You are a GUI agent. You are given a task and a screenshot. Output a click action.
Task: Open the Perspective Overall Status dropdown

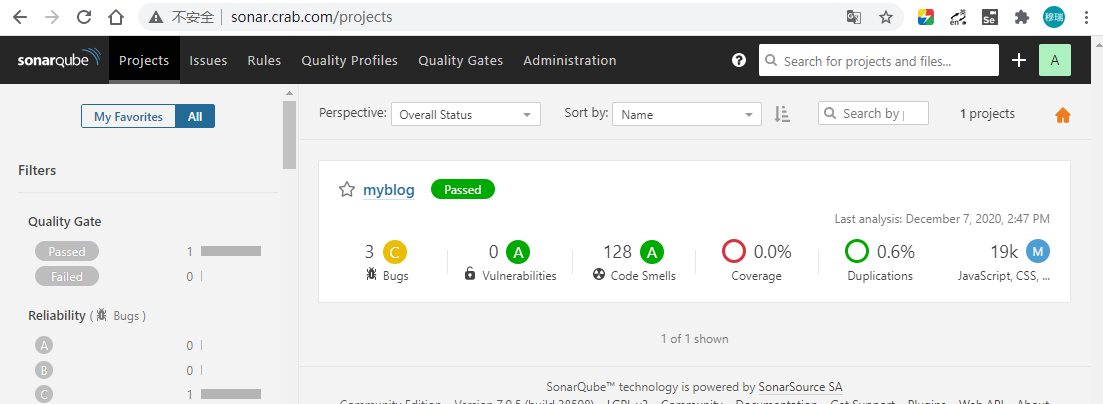coord(466,115)
